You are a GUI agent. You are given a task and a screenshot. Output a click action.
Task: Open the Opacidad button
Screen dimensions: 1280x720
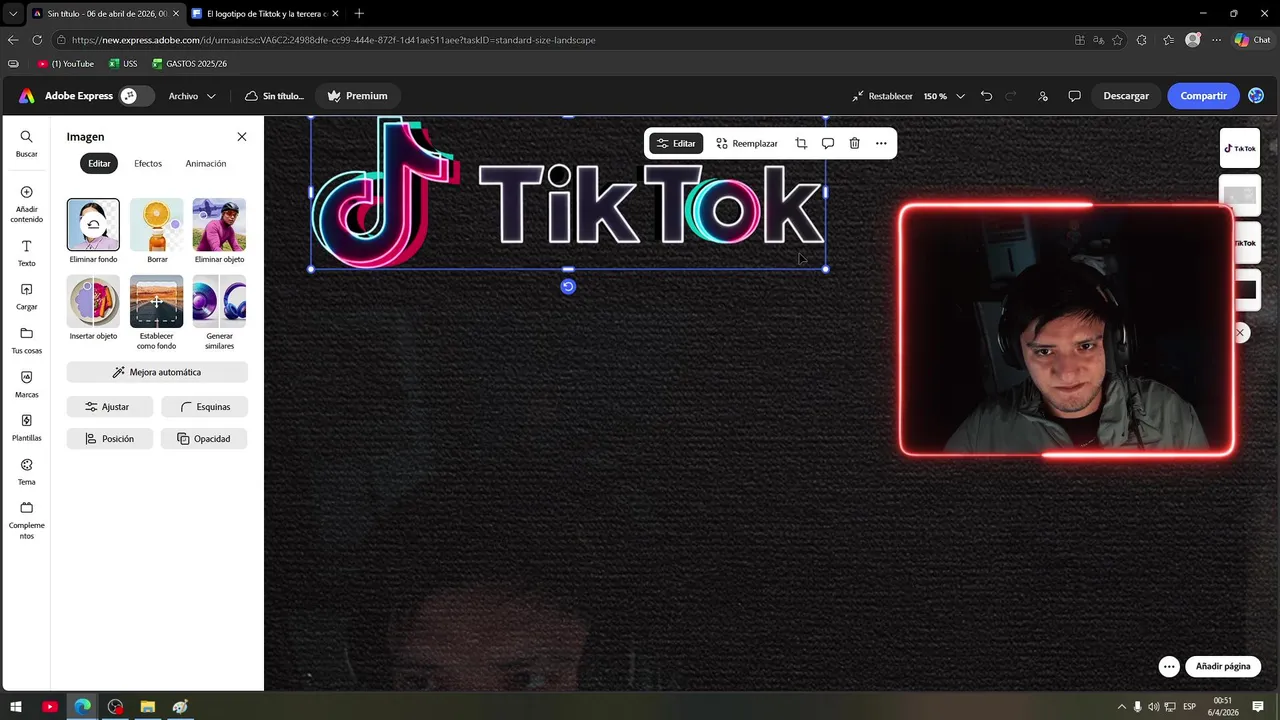pos(204,439)
